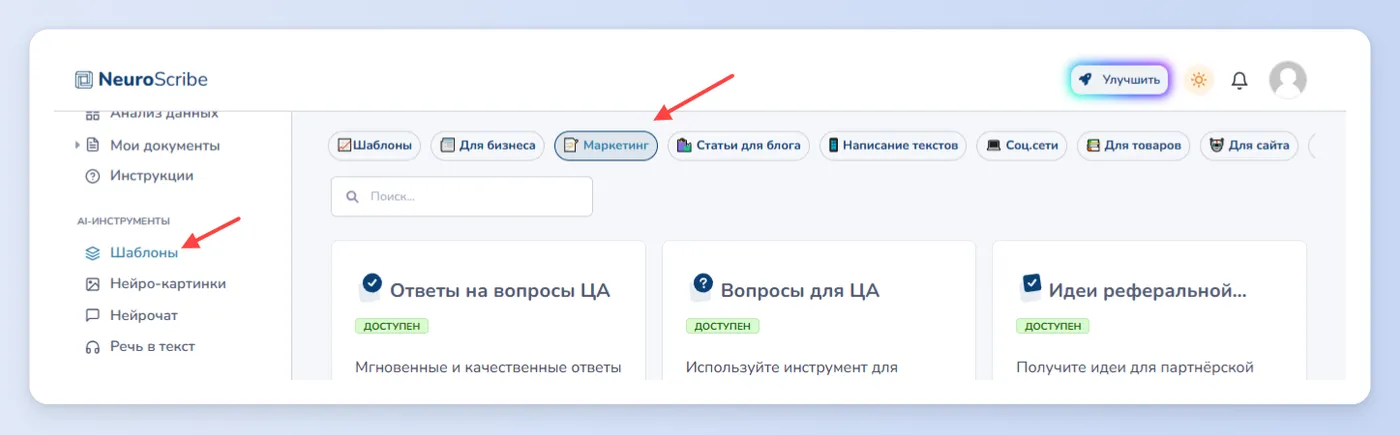Click the rocket icon in Улучшить
Screen dimensions: 1400x435
point(1086,80)
